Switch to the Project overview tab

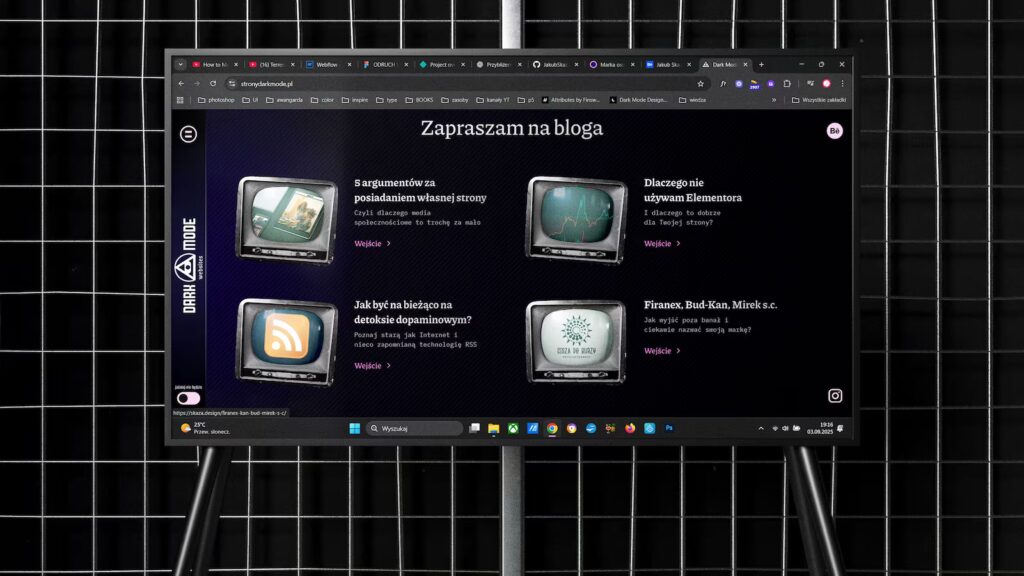(x=440, y=64)
